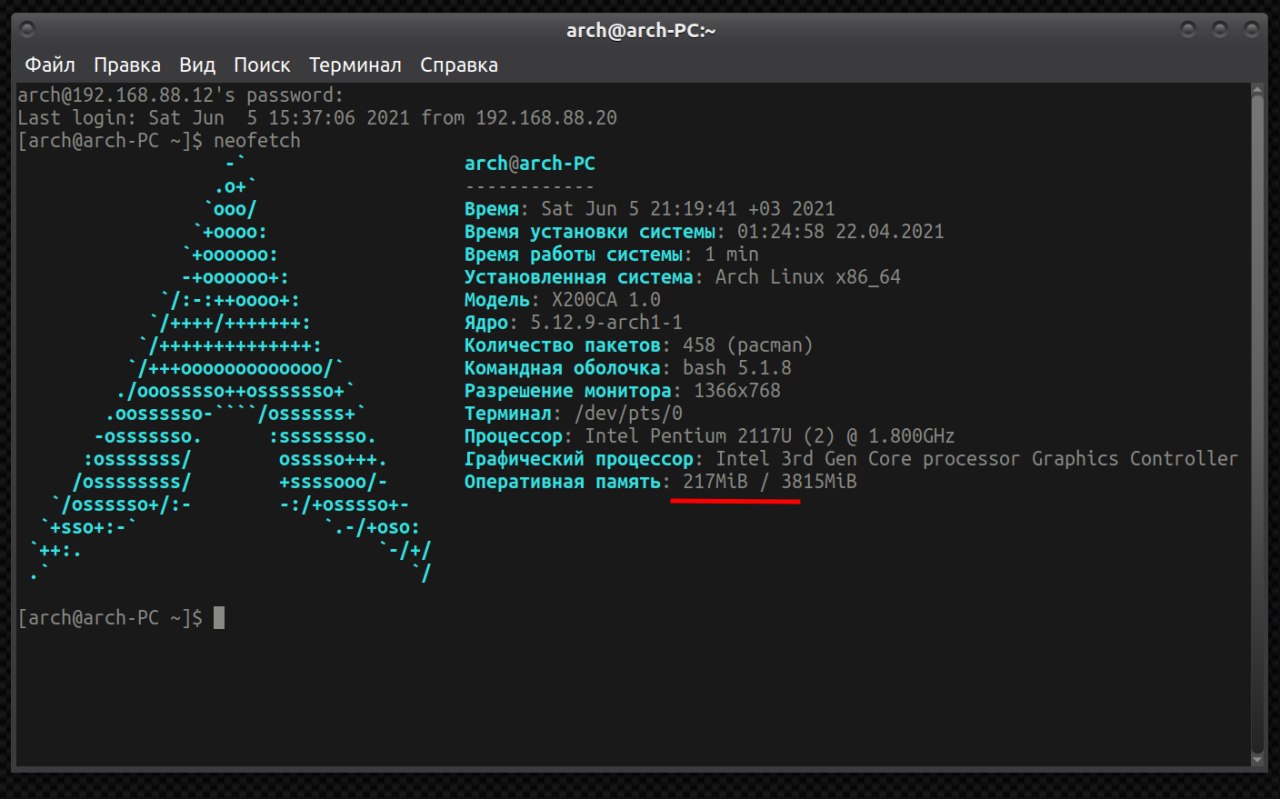Open the Справка menu
Image resolution: width=1280 pixels, height=799 pixels.
(459, 65)
